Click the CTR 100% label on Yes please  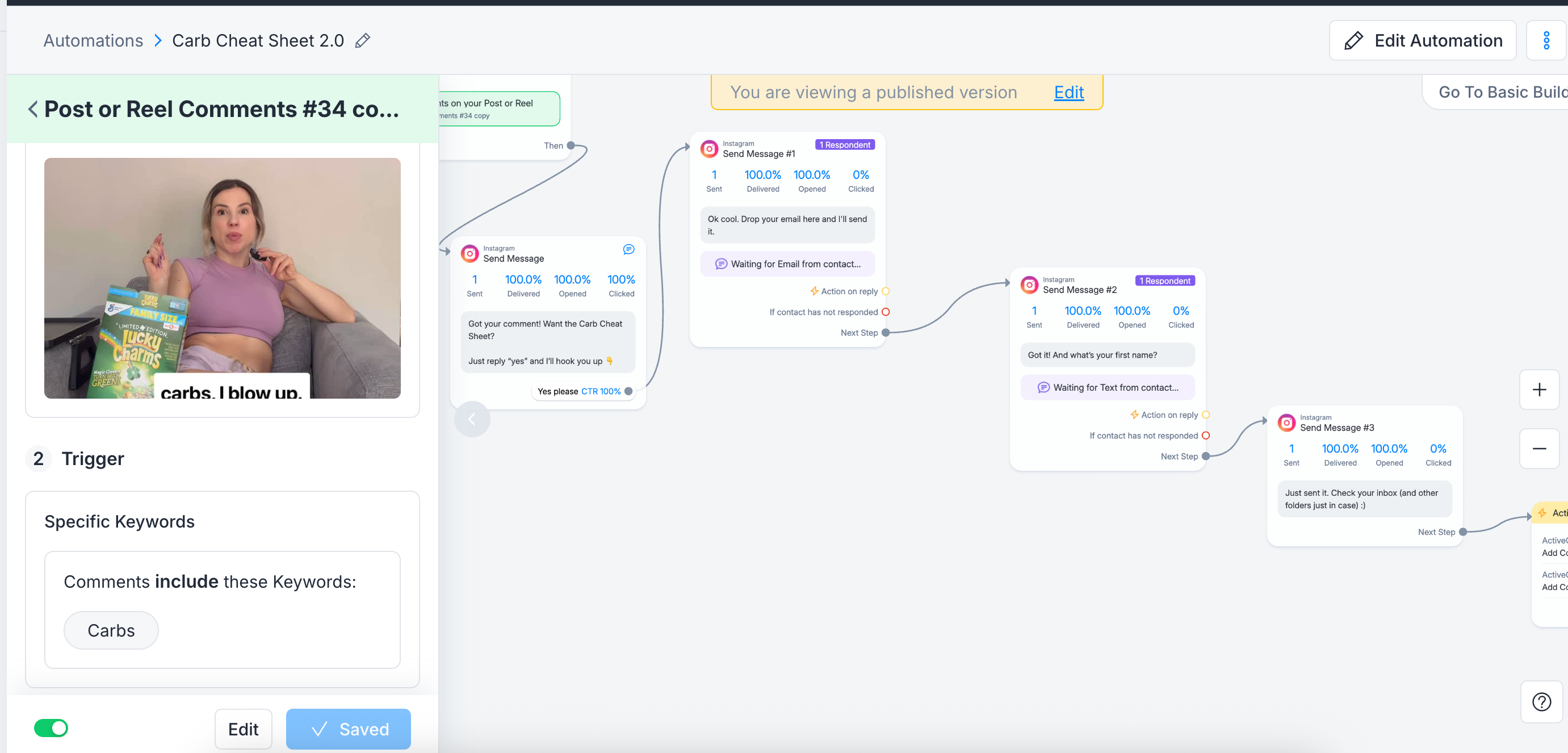pos(601,391)
